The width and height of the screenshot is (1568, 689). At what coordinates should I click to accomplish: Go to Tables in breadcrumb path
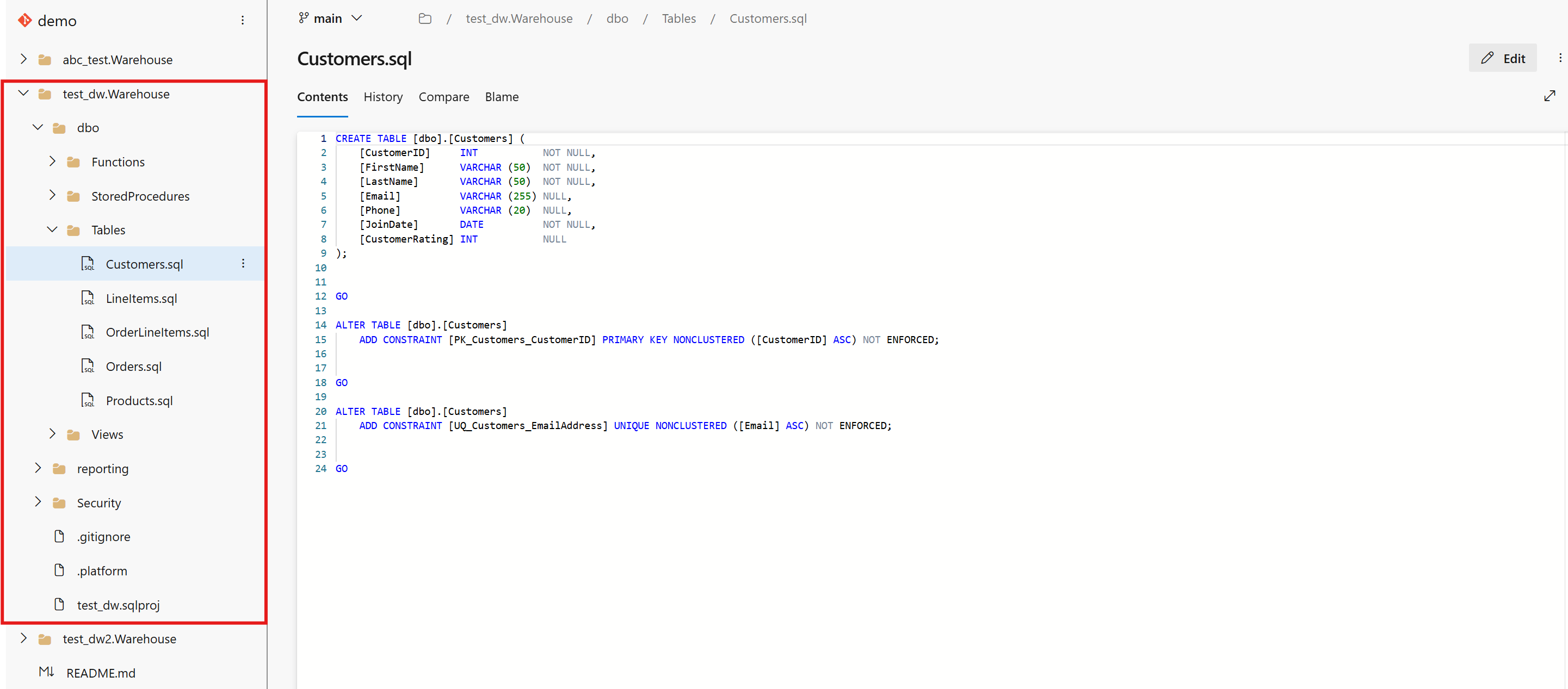pyautogui.click(x=678, y=19)
